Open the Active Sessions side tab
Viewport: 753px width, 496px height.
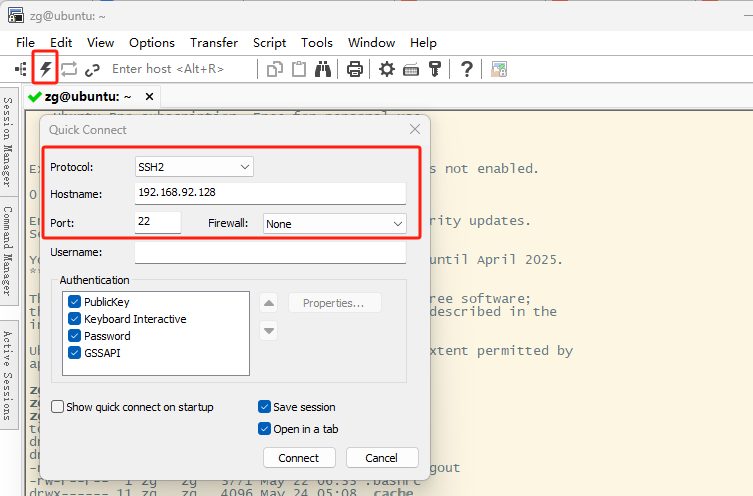(8, 375)
